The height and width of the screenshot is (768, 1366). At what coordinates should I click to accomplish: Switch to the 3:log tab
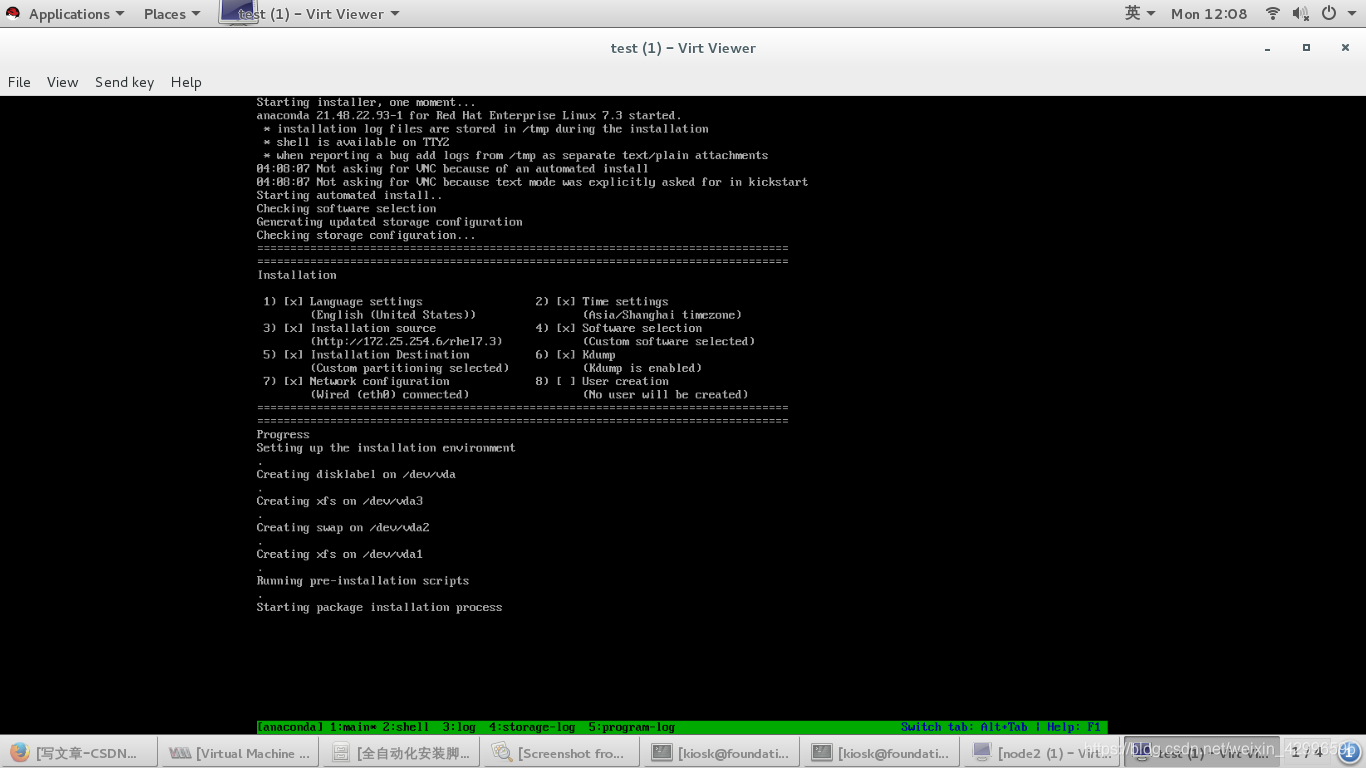coord(459,727)
